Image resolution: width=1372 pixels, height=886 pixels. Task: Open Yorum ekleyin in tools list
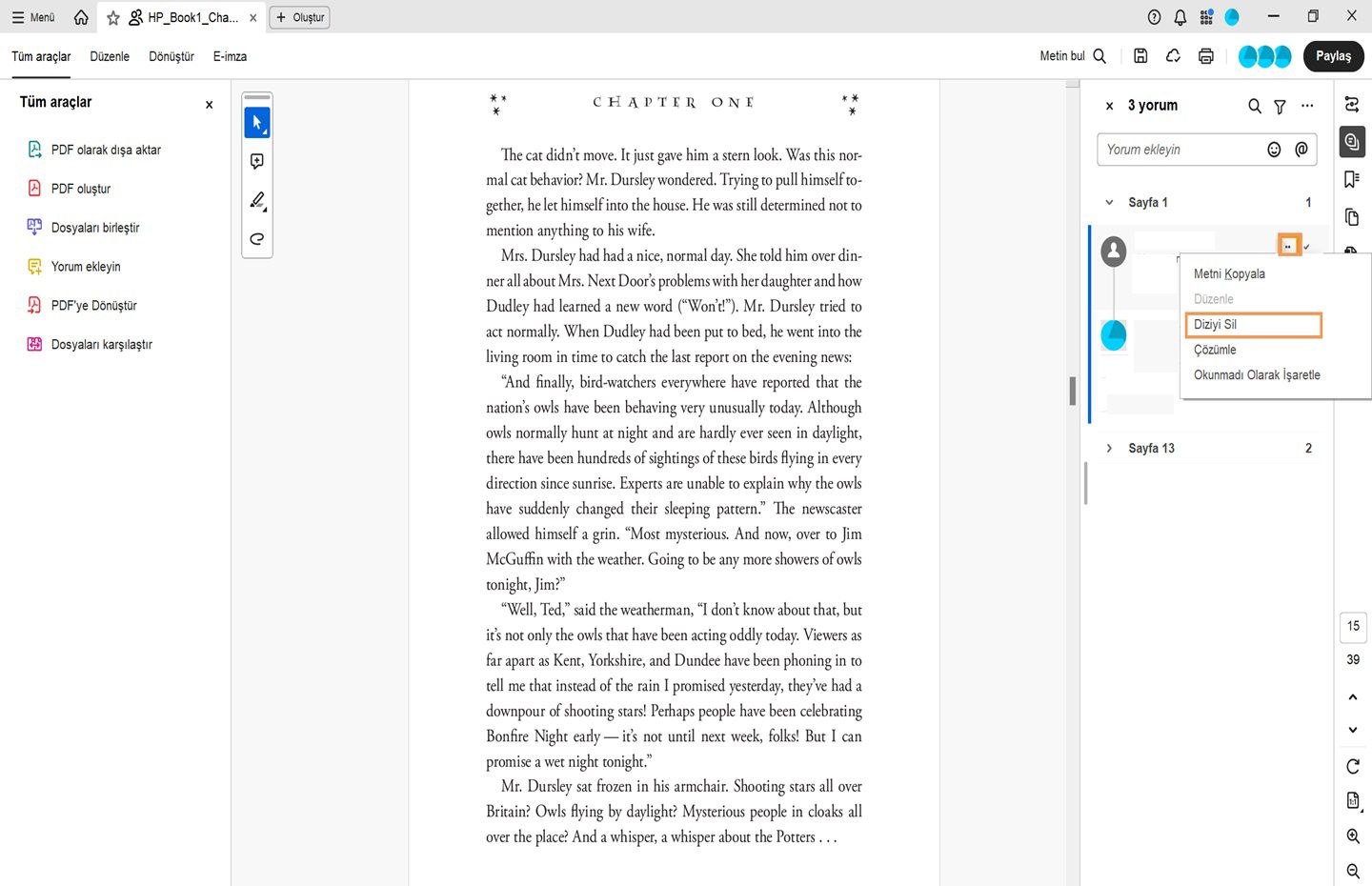point(73,267)
